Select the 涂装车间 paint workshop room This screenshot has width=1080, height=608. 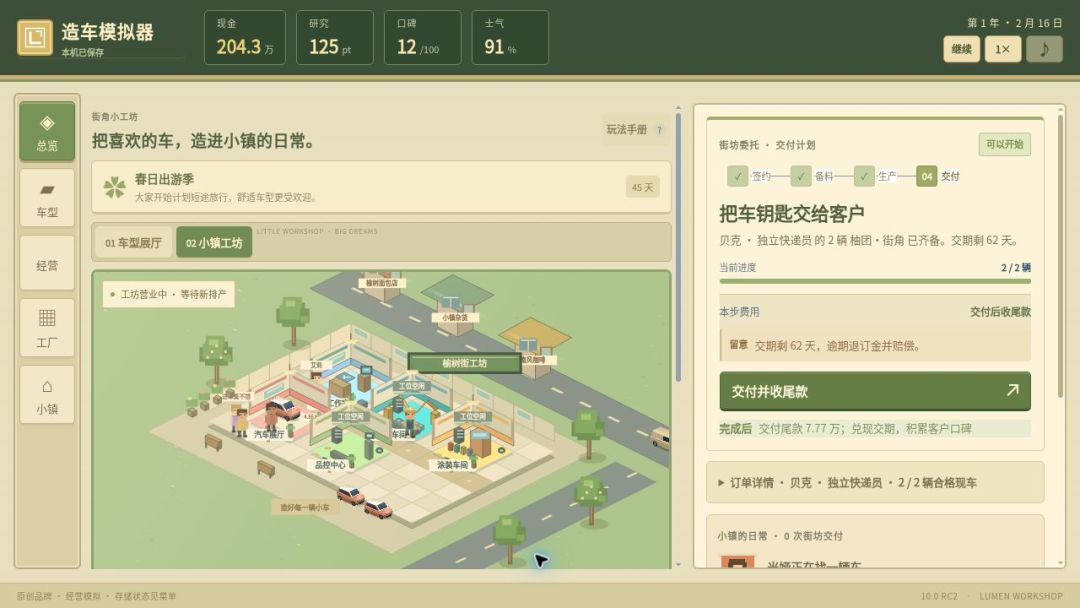pos(453,465)
